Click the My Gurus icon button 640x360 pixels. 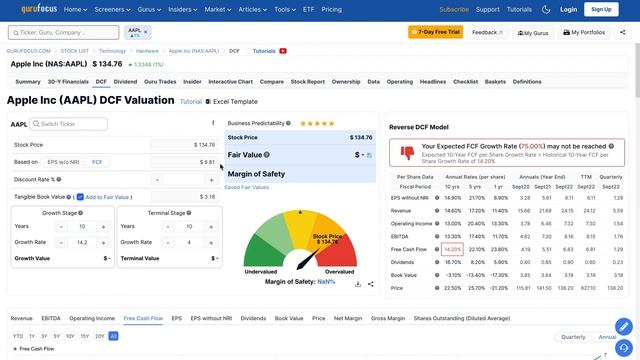[533, 33]
